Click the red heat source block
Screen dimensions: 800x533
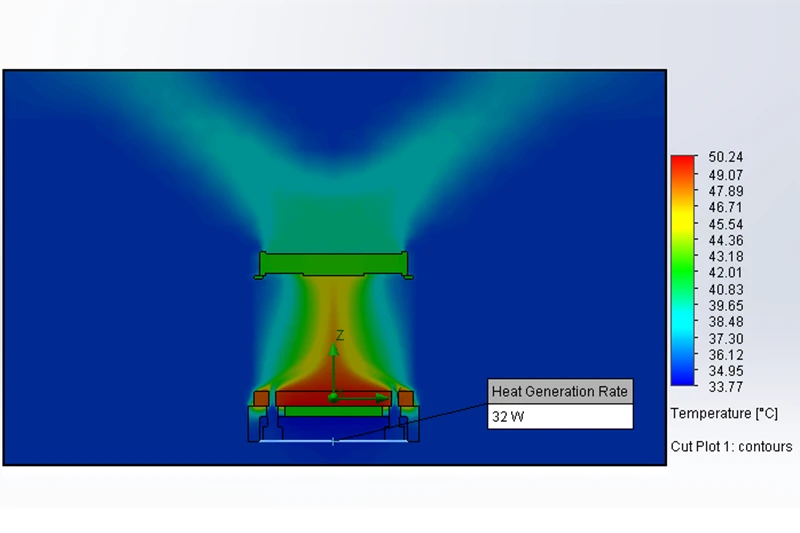334,398
